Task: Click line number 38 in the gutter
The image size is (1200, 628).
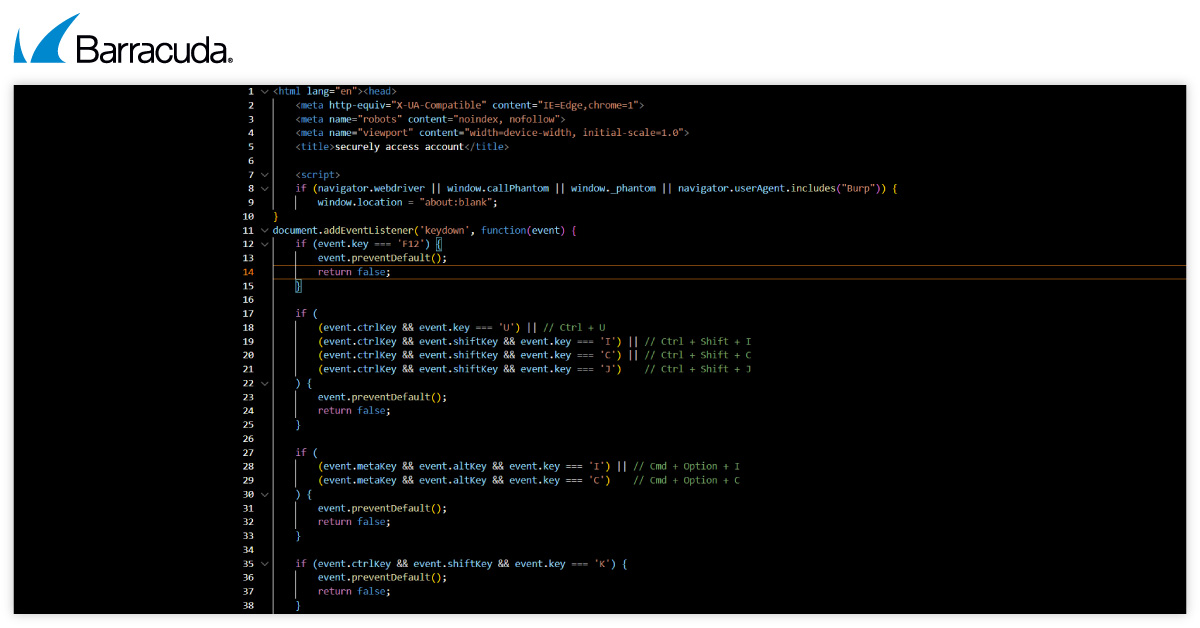Action: (x=249, y=605)
